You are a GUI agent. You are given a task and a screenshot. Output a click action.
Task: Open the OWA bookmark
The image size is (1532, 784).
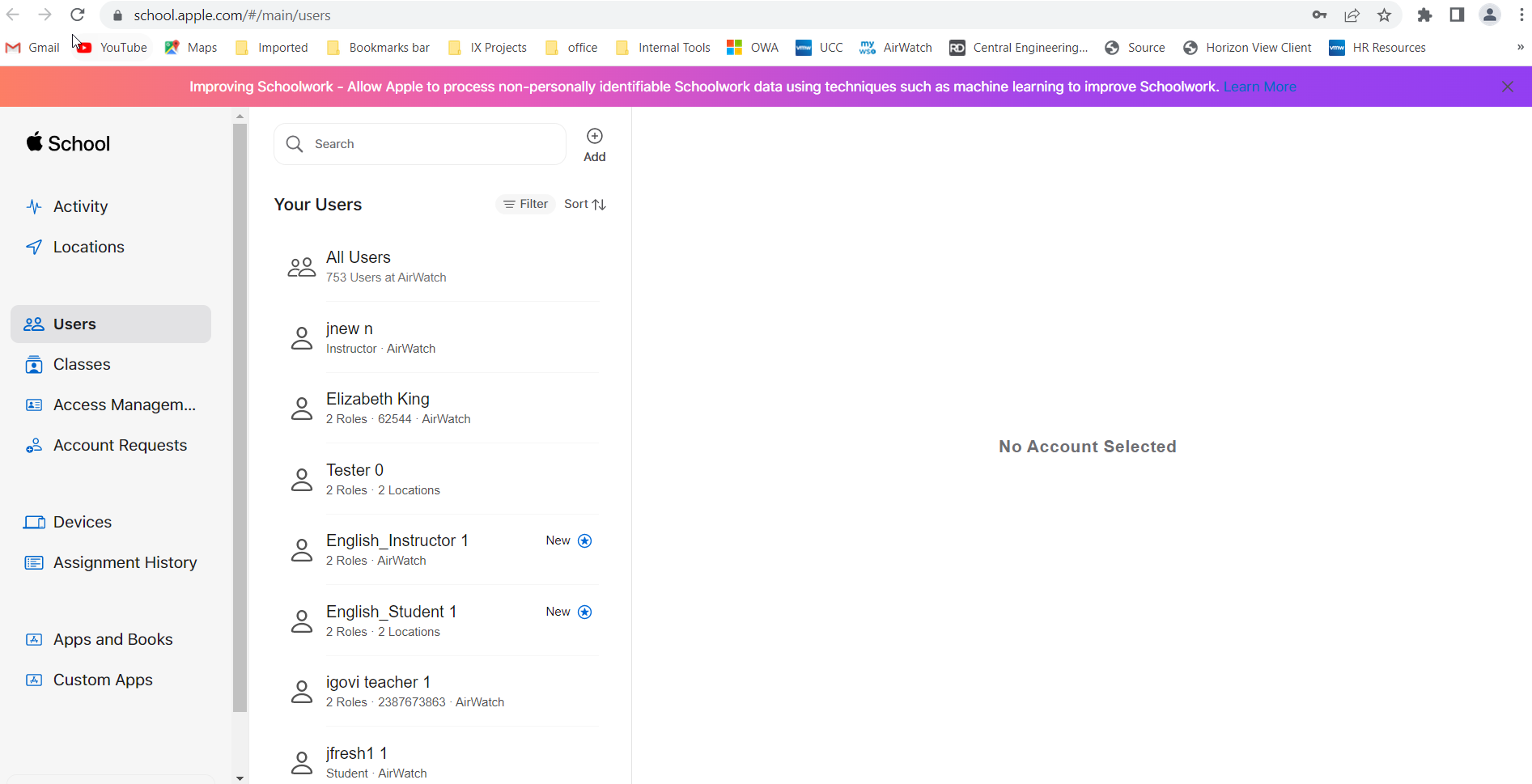tap(753, 48)
